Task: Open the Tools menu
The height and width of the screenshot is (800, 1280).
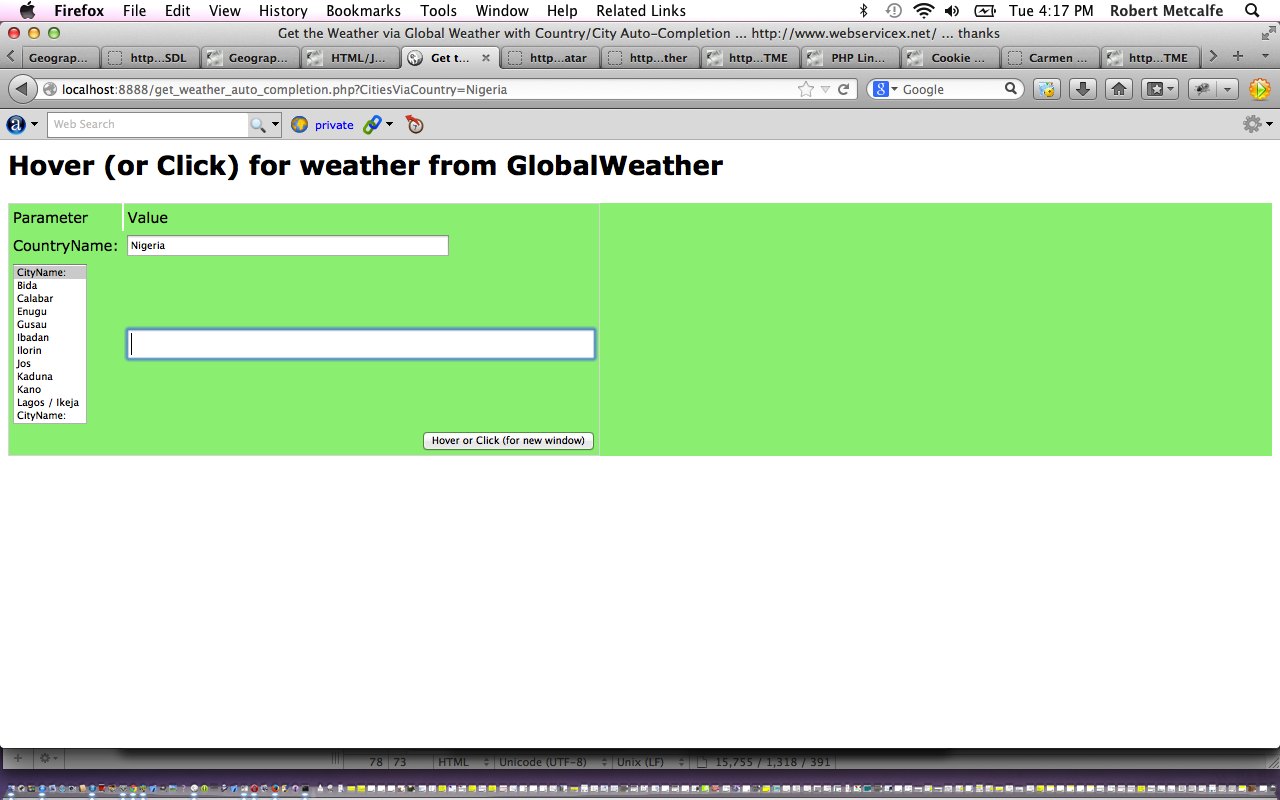Action: click(438, 11)
